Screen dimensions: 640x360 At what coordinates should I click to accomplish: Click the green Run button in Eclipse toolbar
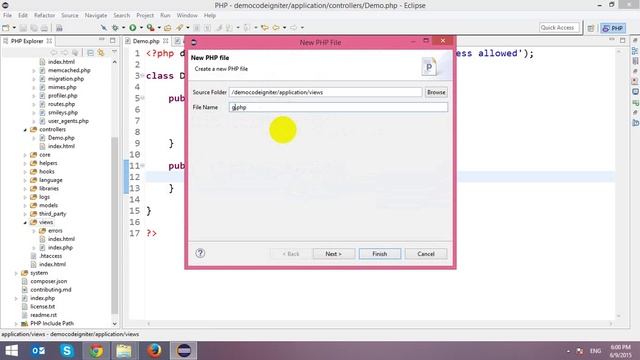(133, 28)
